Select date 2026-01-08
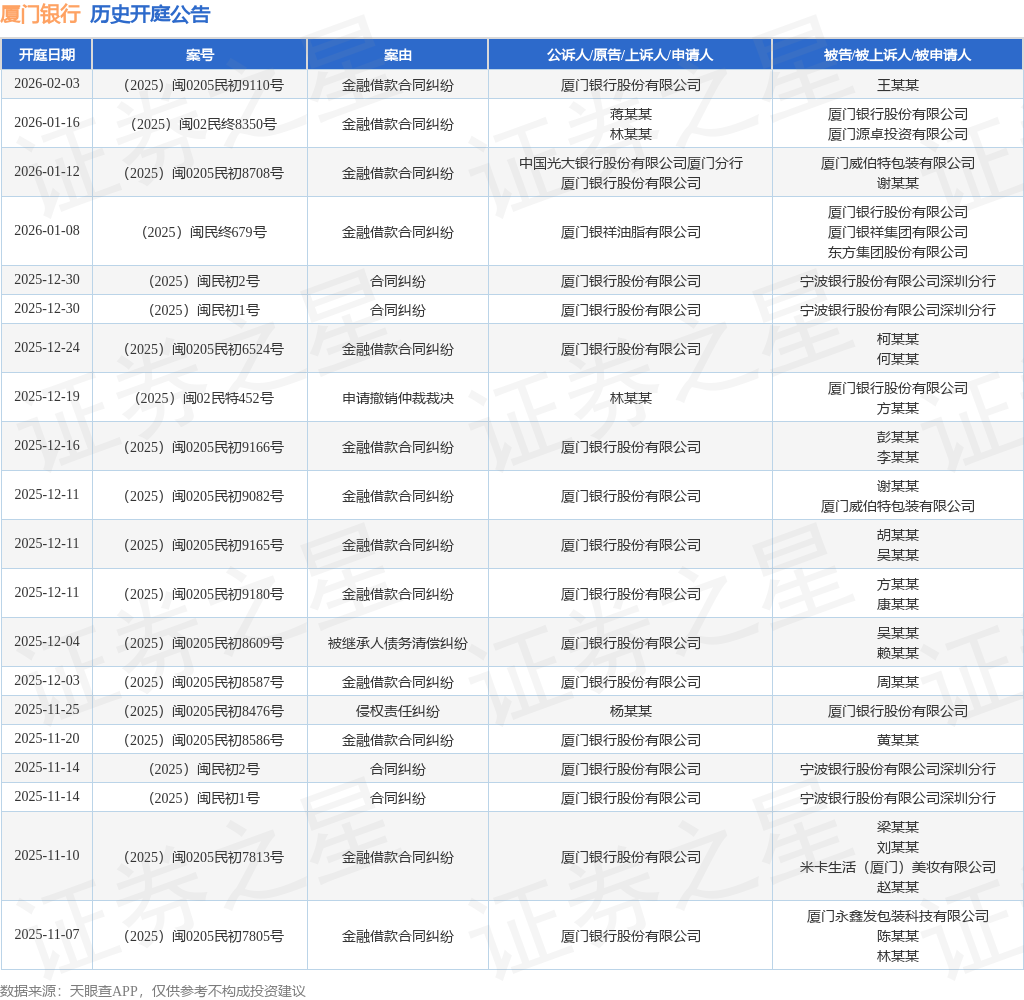 (47, 231)
